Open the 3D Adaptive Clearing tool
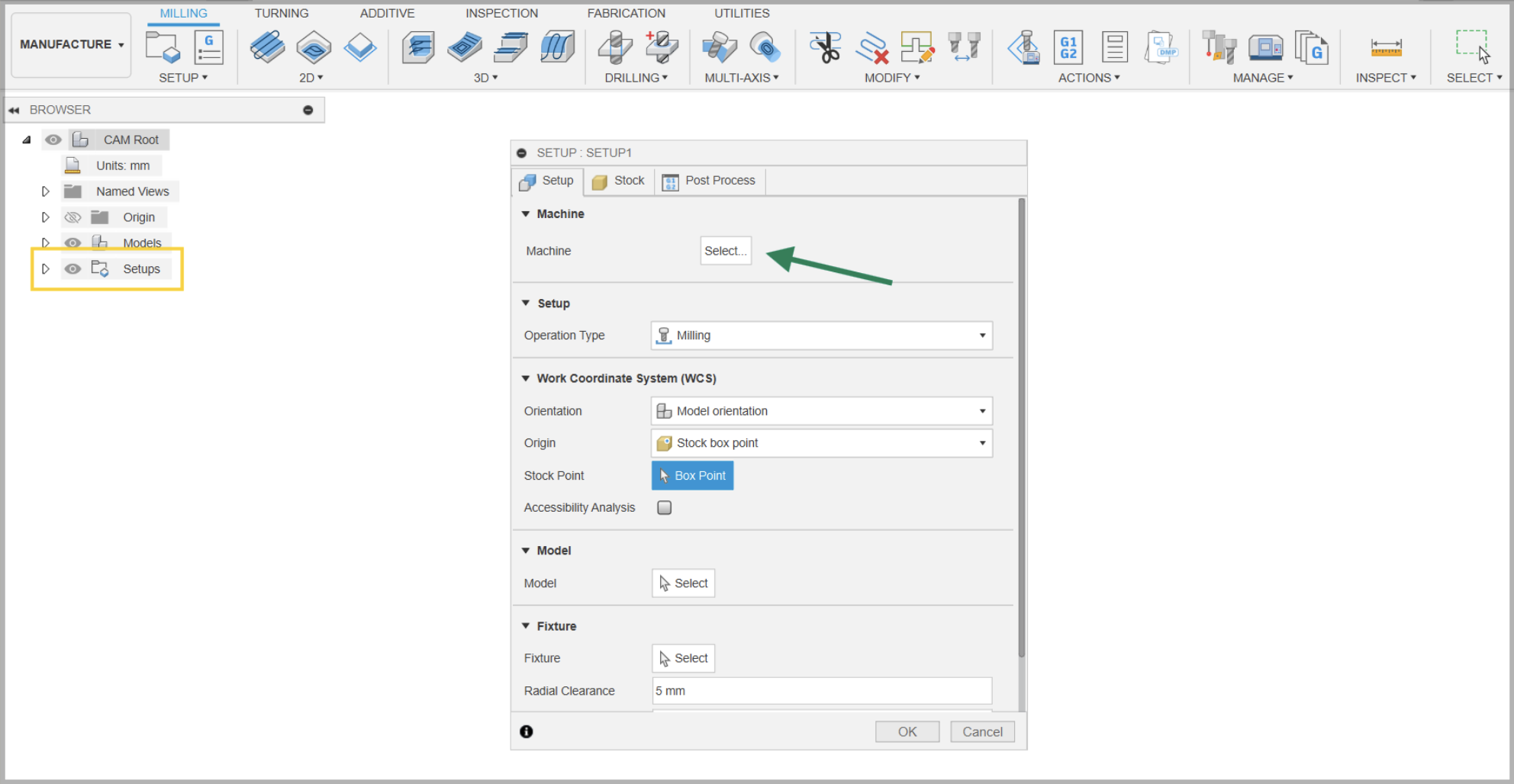Screen dimensions: 1514x784 tap(418, 46)
